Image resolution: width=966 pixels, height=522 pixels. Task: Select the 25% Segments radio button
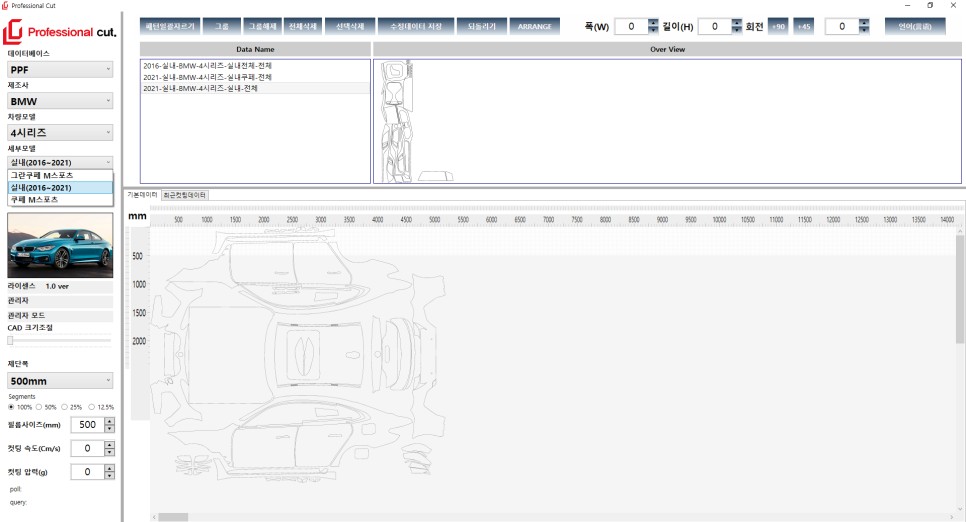pyautogui.click(x=65, y=407)
